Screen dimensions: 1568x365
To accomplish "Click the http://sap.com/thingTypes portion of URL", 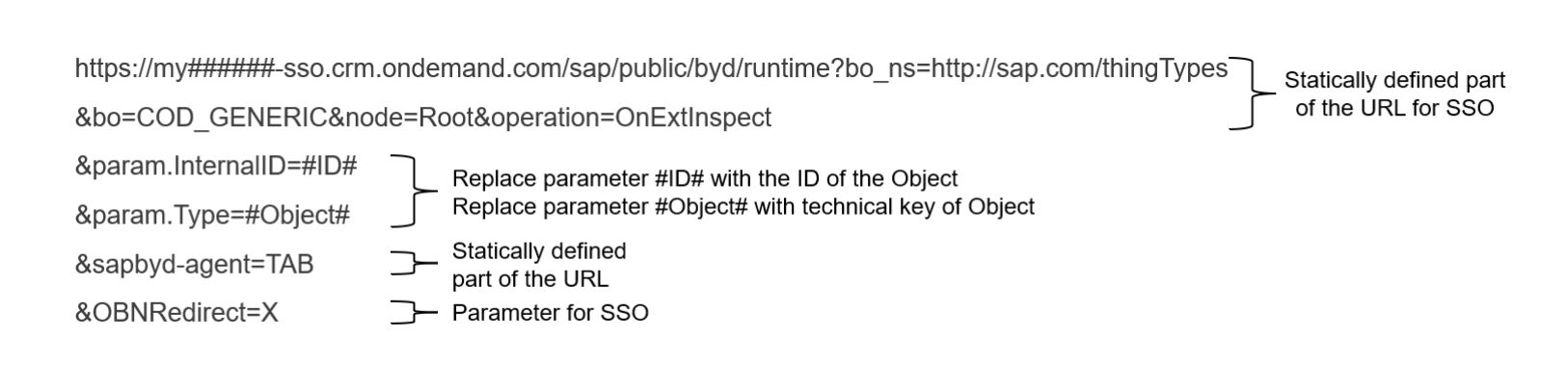I will coord(1080,70).
